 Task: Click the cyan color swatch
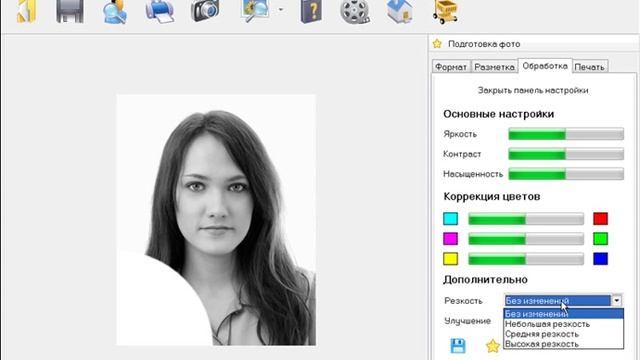[x=451, y=219]
